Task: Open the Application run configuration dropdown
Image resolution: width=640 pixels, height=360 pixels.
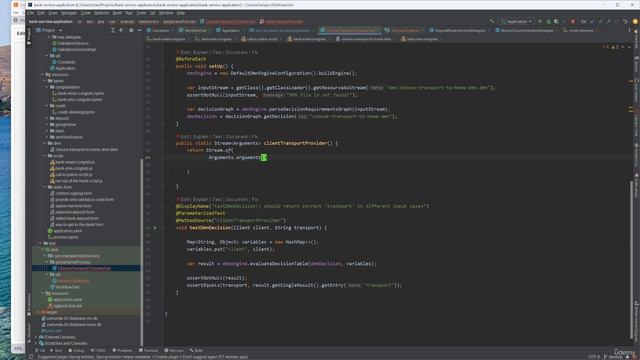Action: [517, 21]
